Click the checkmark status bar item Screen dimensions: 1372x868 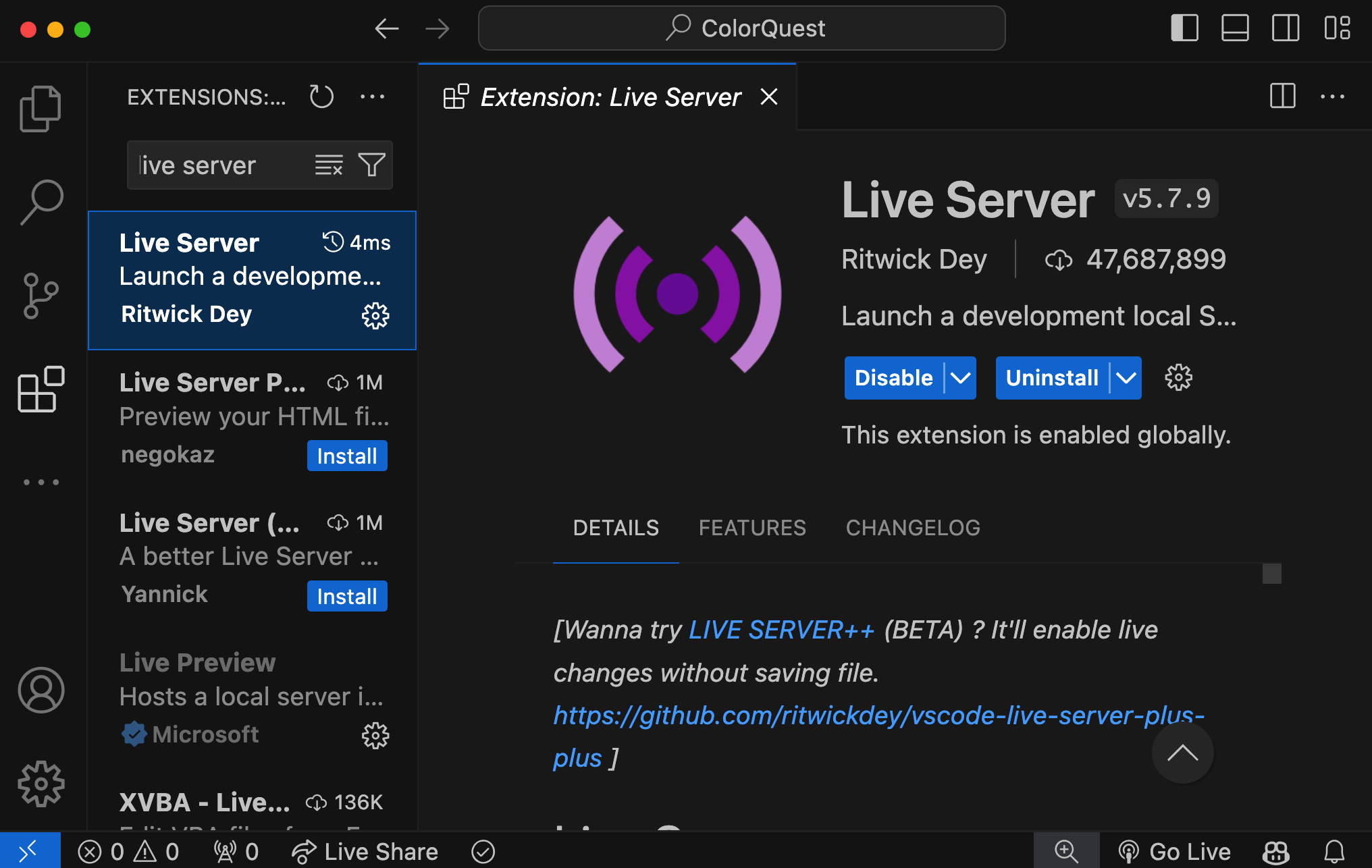click(x=483, y=851)
